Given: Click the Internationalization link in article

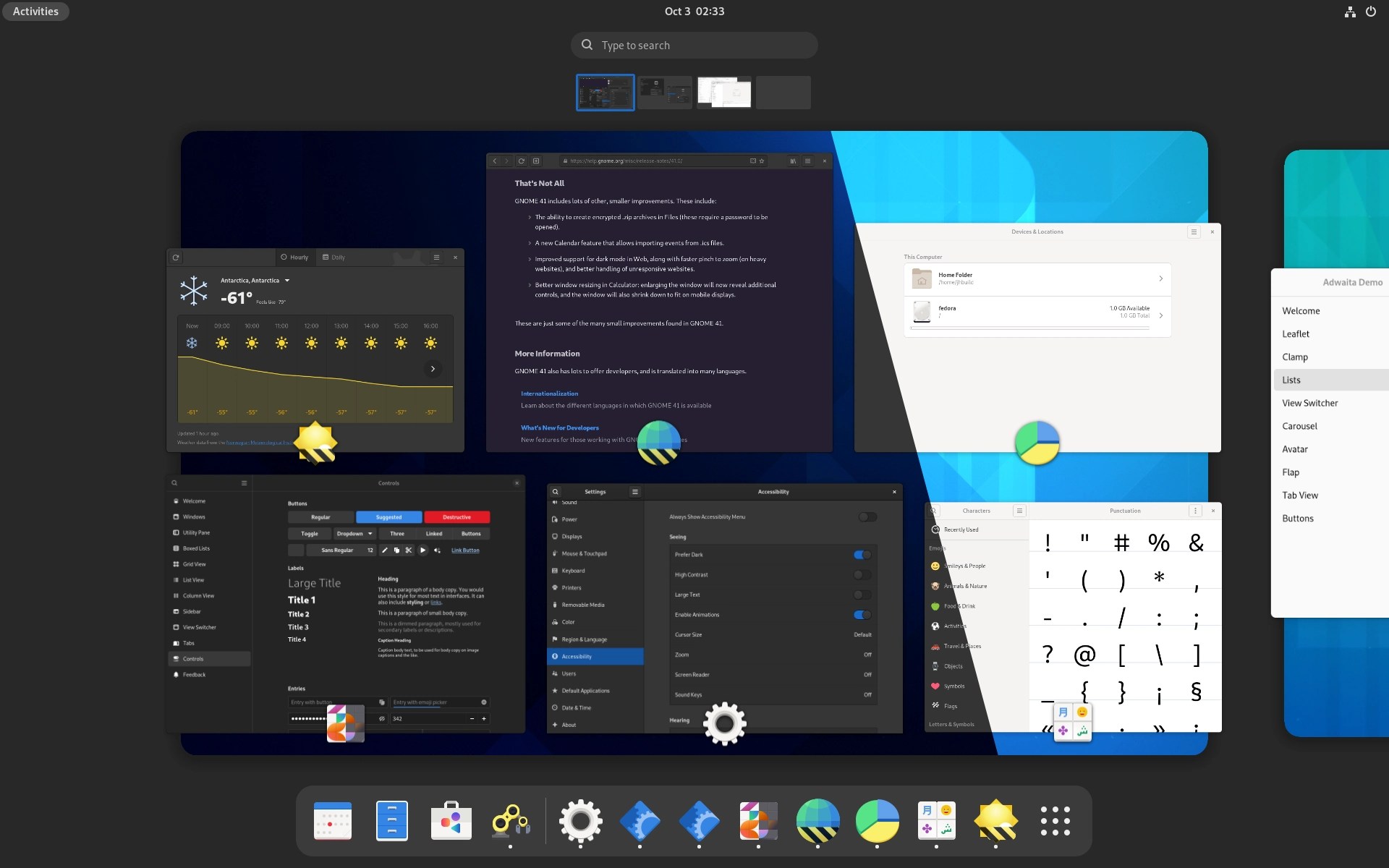Looking at the screenshot, I should tap(549, 393).
